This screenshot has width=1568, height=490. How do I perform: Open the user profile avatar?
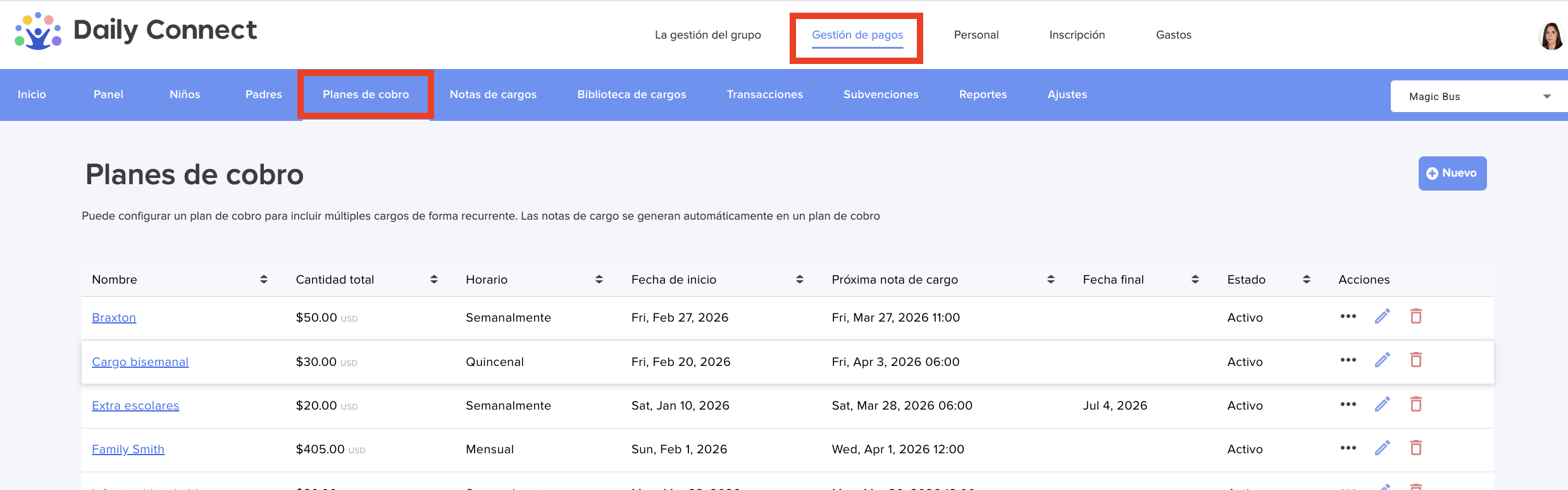pos(1552,35)
